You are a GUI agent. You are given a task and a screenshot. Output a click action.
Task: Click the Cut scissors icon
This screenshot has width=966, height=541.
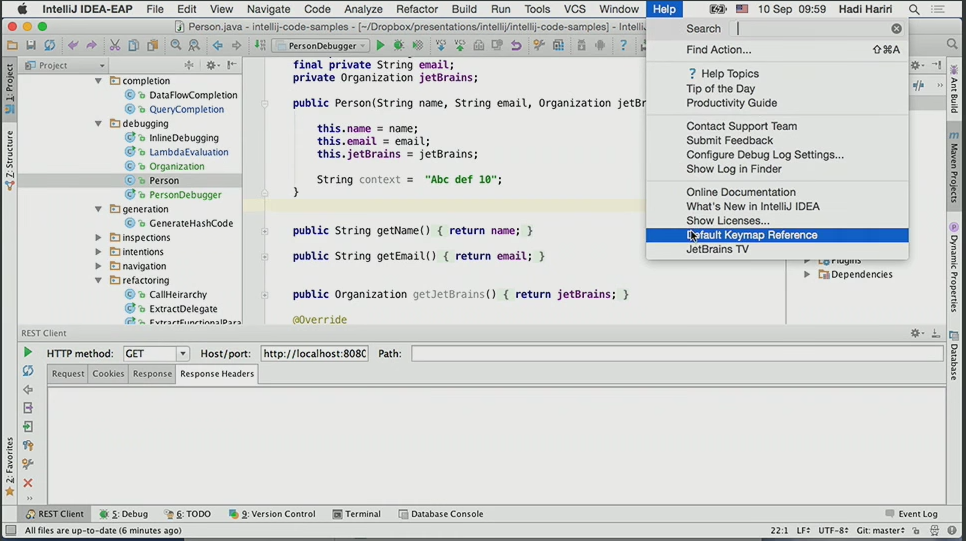tap(115, 46)
